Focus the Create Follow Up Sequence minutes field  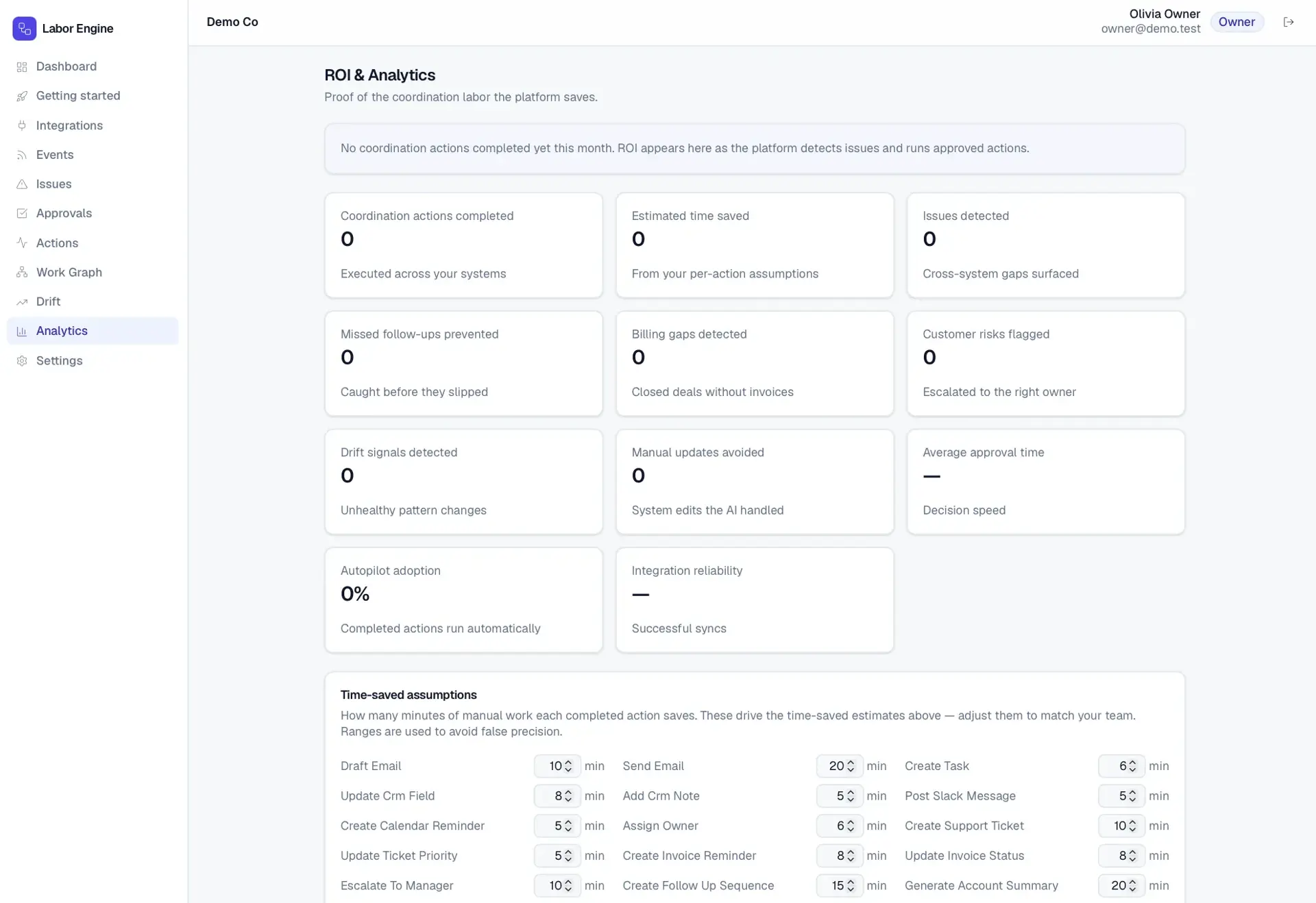(840, 886)
